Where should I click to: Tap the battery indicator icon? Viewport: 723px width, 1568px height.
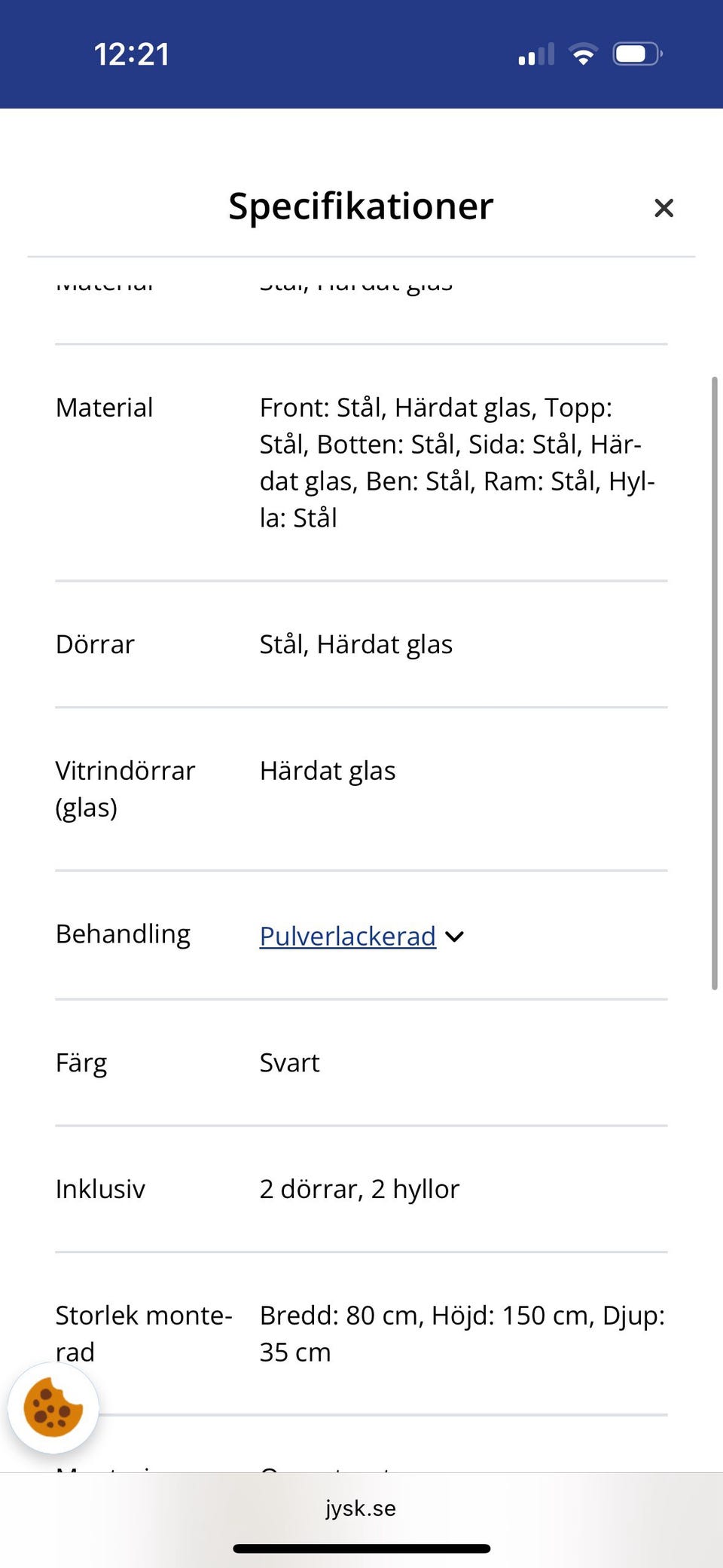637,54
